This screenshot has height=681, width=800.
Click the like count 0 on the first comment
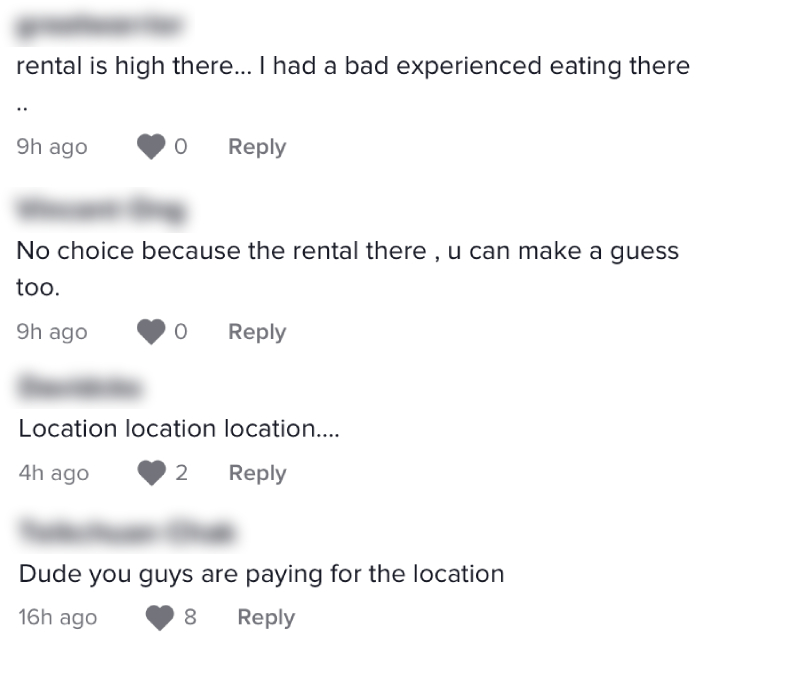pyautogui.click(x=181, y=147)
